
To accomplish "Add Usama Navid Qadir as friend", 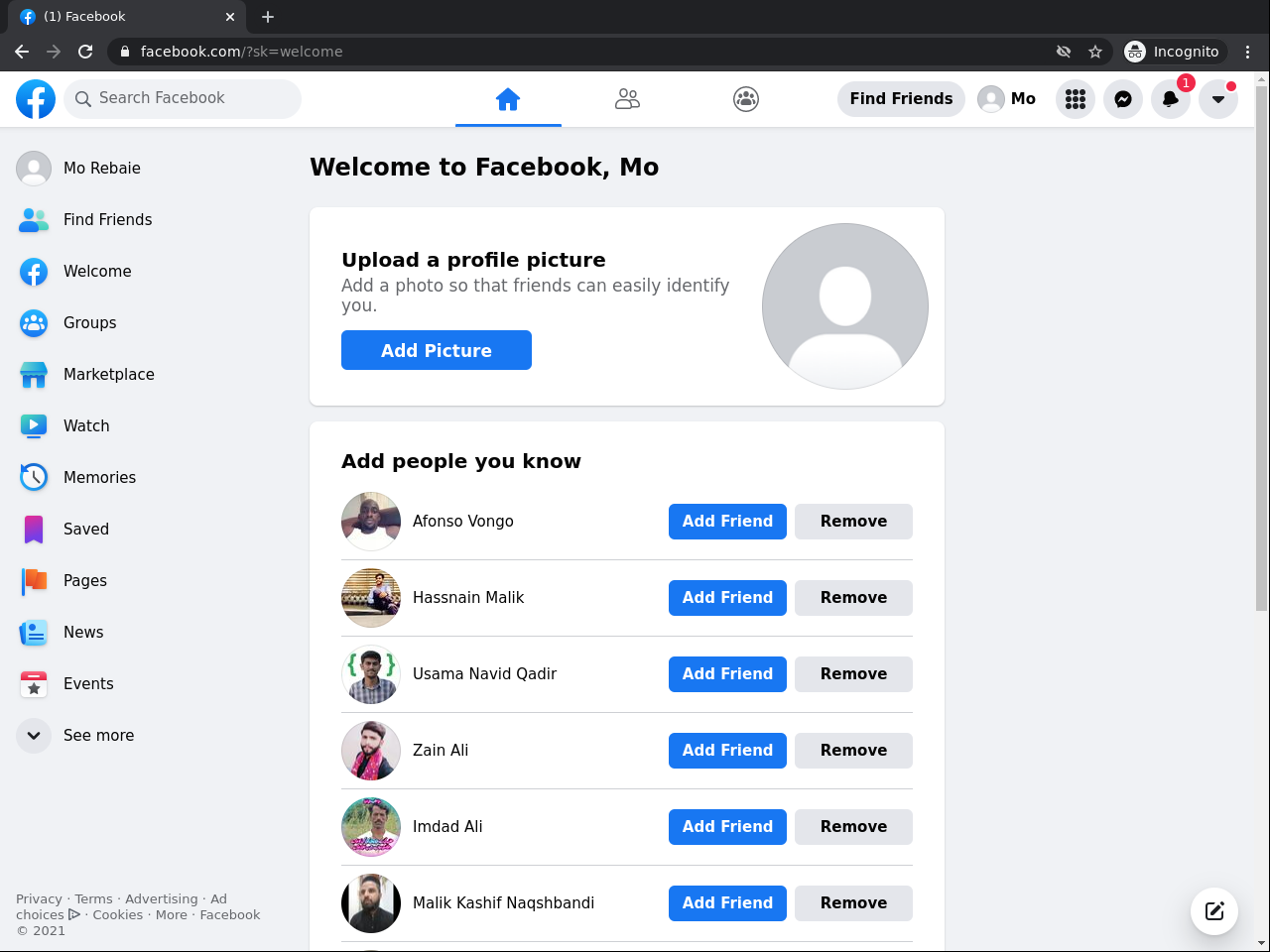I will [727, 674].
